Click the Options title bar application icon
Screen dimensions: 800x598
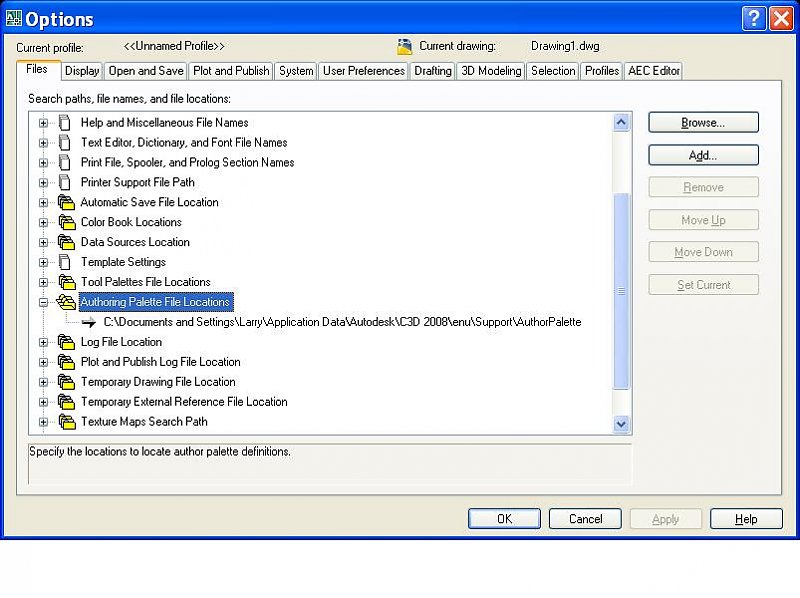click(14, 18)
